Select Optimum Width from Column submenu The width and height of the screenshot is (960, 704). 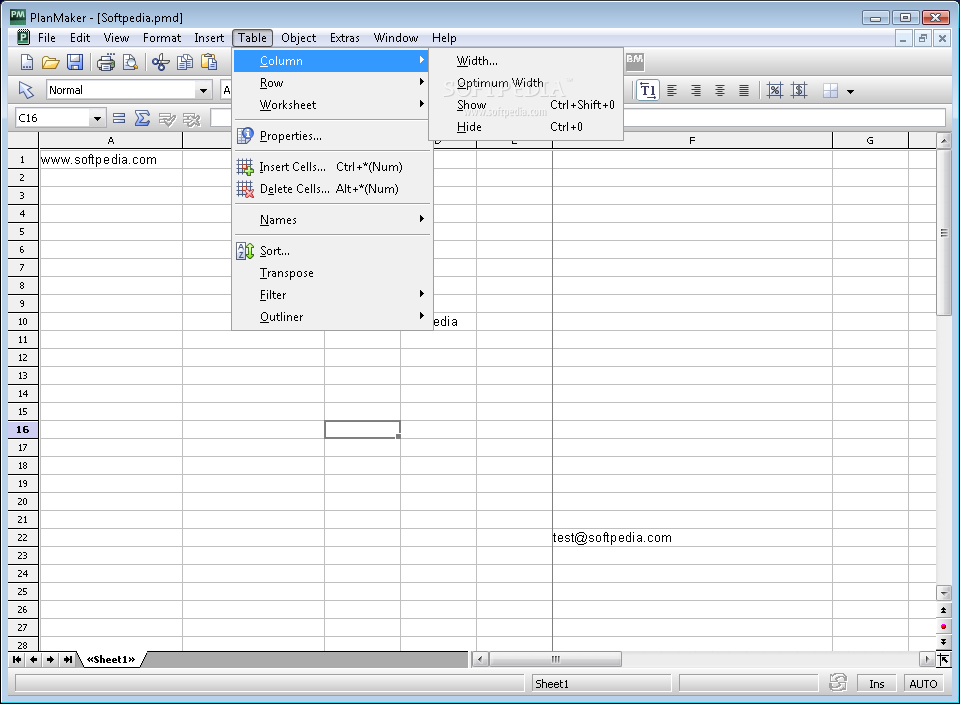(500, 83)
